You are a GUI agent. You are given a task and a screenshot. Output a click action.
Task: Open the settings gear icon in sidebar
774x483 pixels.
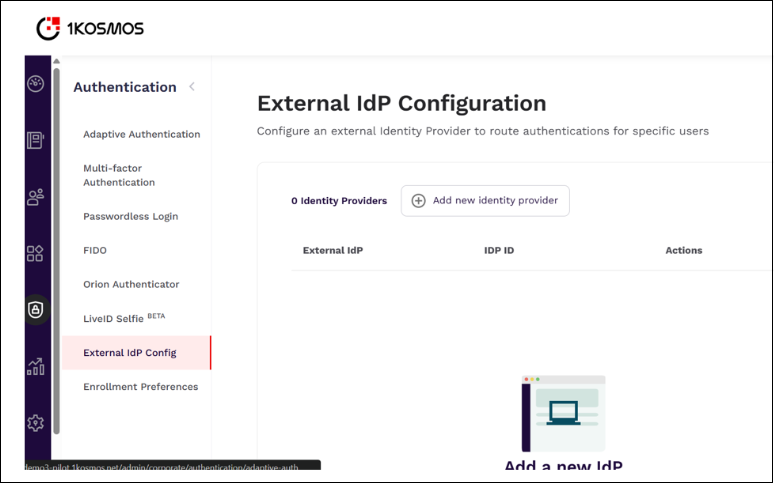(36, 423)
